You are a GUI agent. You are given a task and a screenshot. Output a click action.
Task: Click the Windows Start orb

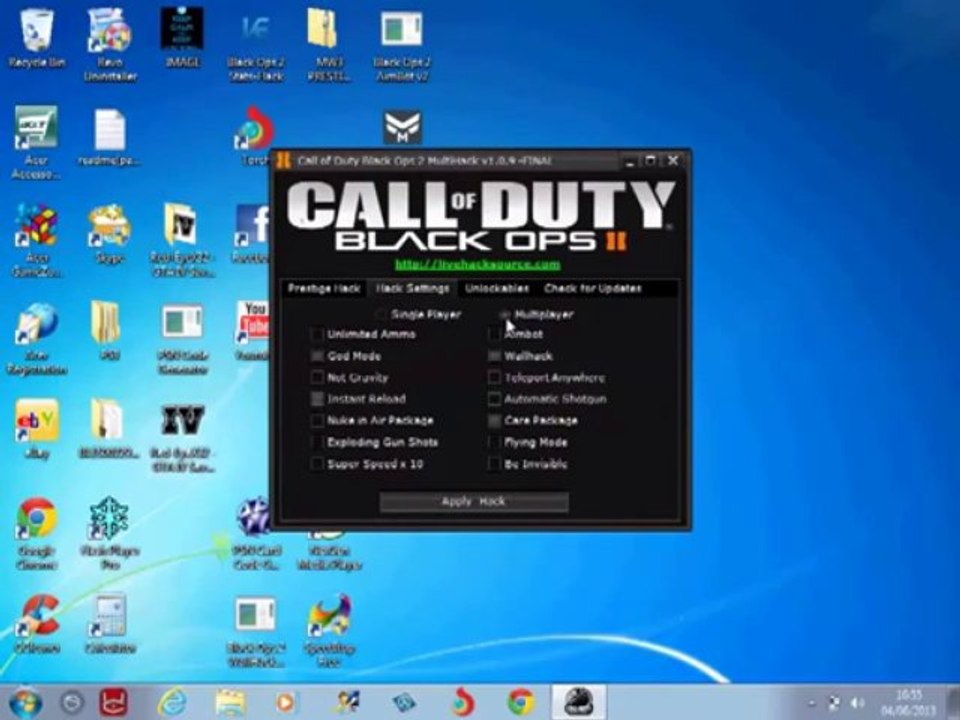23,702
